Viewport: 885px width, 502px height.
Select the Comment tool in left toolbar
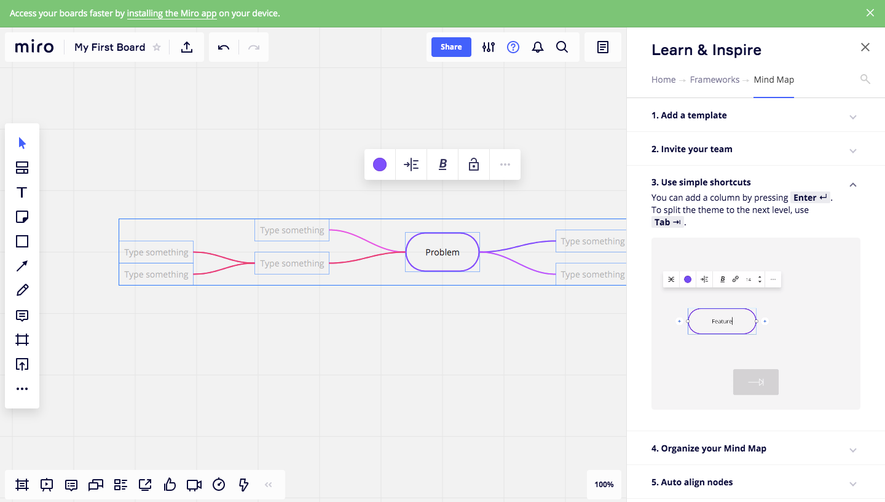22,315
